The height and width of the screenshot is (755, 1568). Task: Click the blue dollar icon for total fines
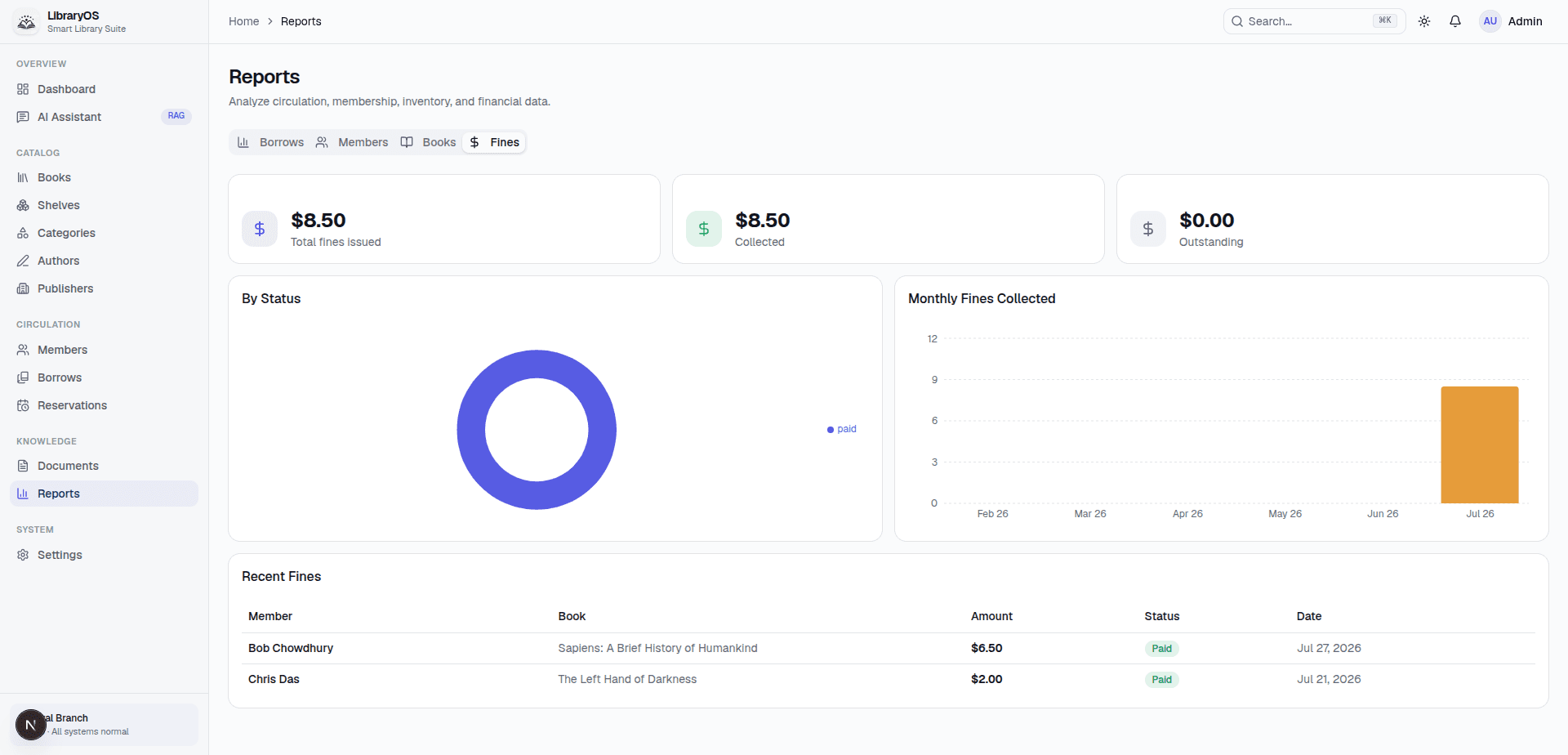[x=260, y=229]
